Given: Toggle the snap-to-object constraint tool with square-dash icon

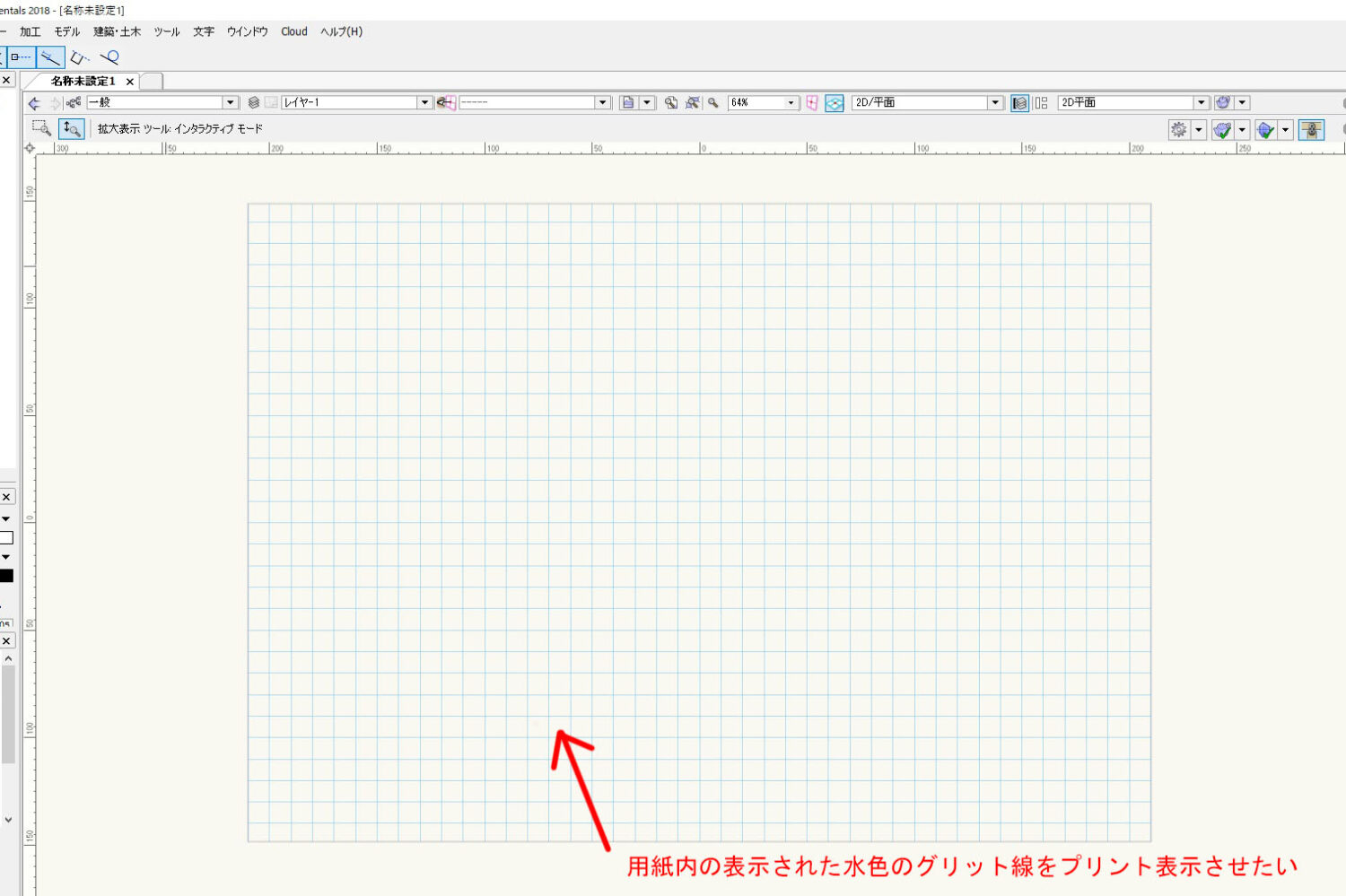Looking at the screenshot, I should pyautogui.click(x=21, y=57).
